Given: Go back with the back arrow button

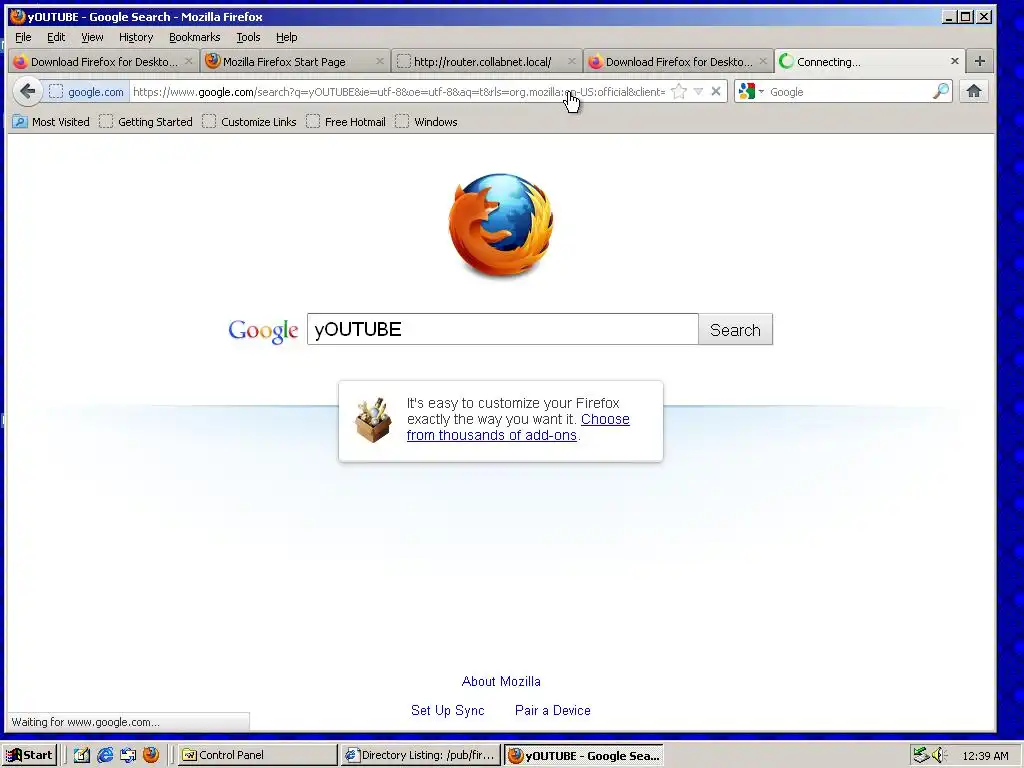Looking at the screenshot, I should [x=27, y=91].
